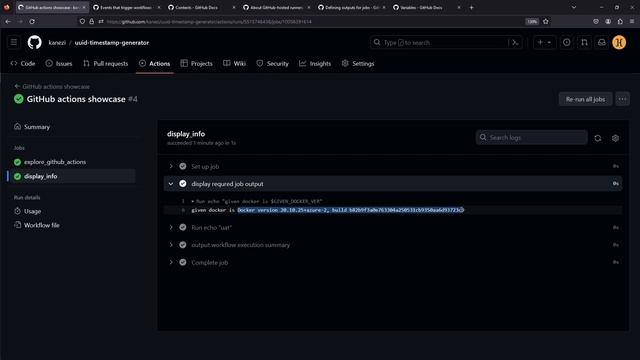The width and height of the screenshot is (640, 360).
Task: Click the highlighted Docker version log text
Action: (x=351, y=210)
